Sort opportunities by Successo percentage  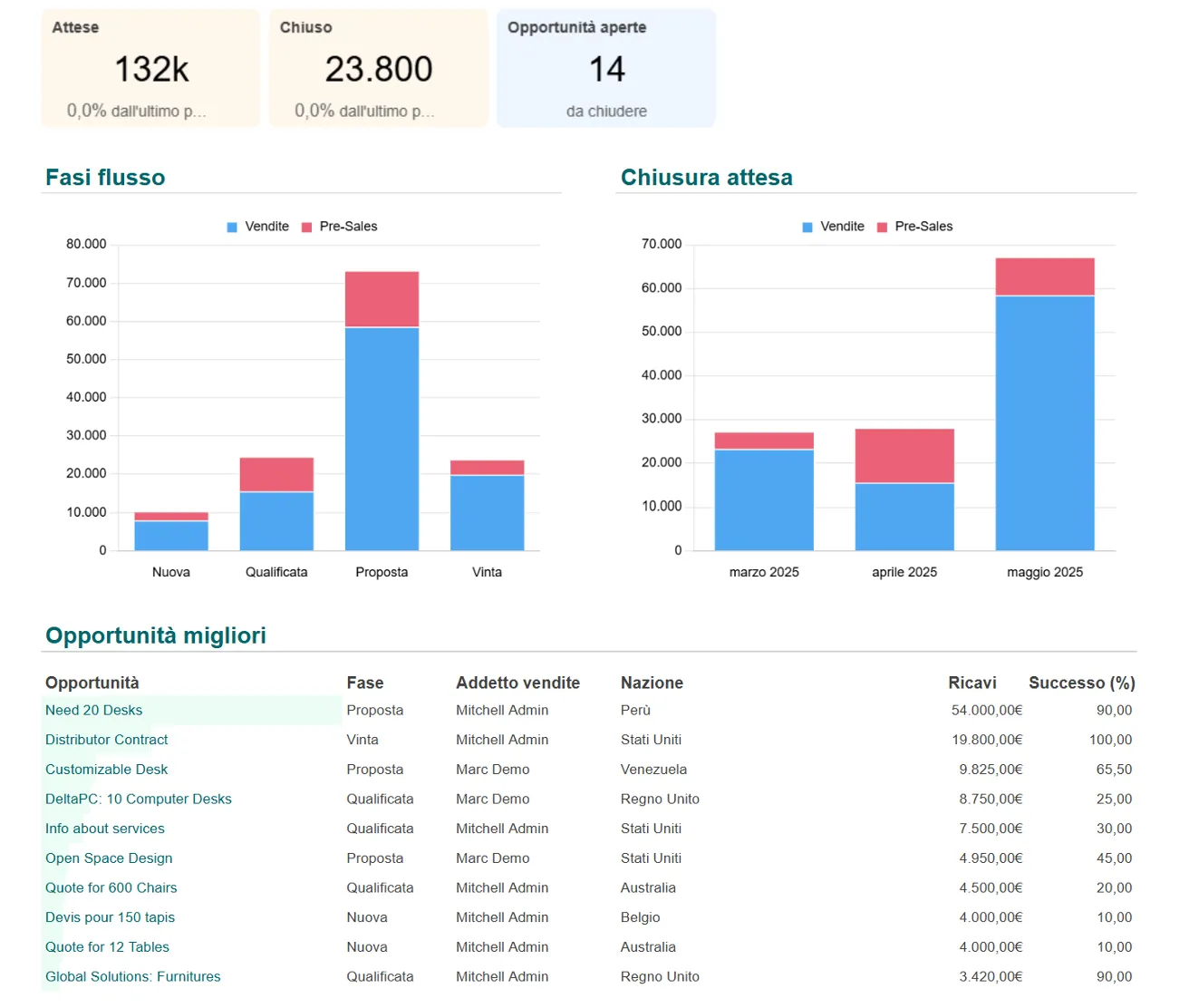(1082, 683)
